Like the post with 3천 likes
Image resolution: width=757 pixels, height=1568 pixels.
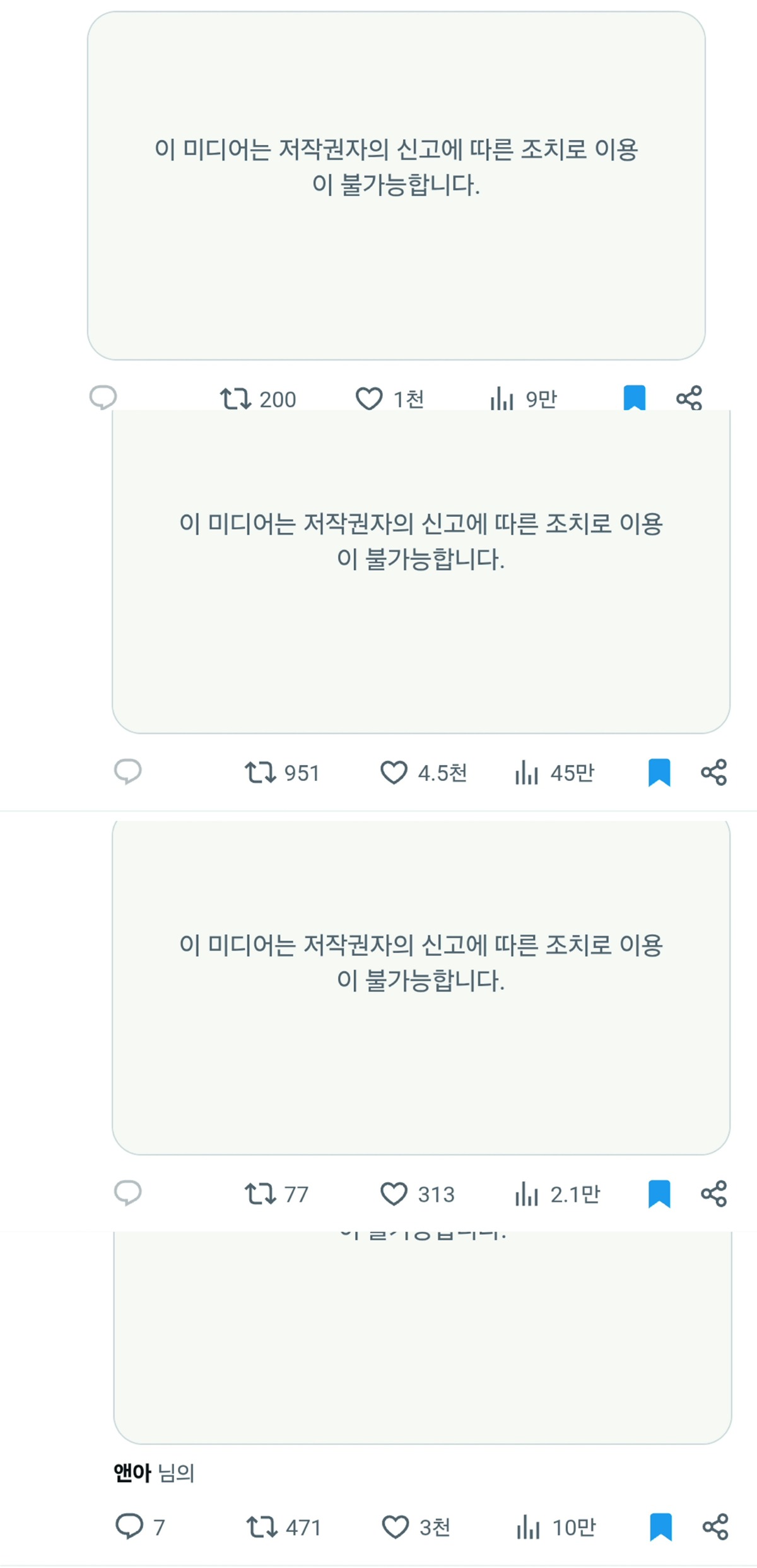[x=396, y=1527]
